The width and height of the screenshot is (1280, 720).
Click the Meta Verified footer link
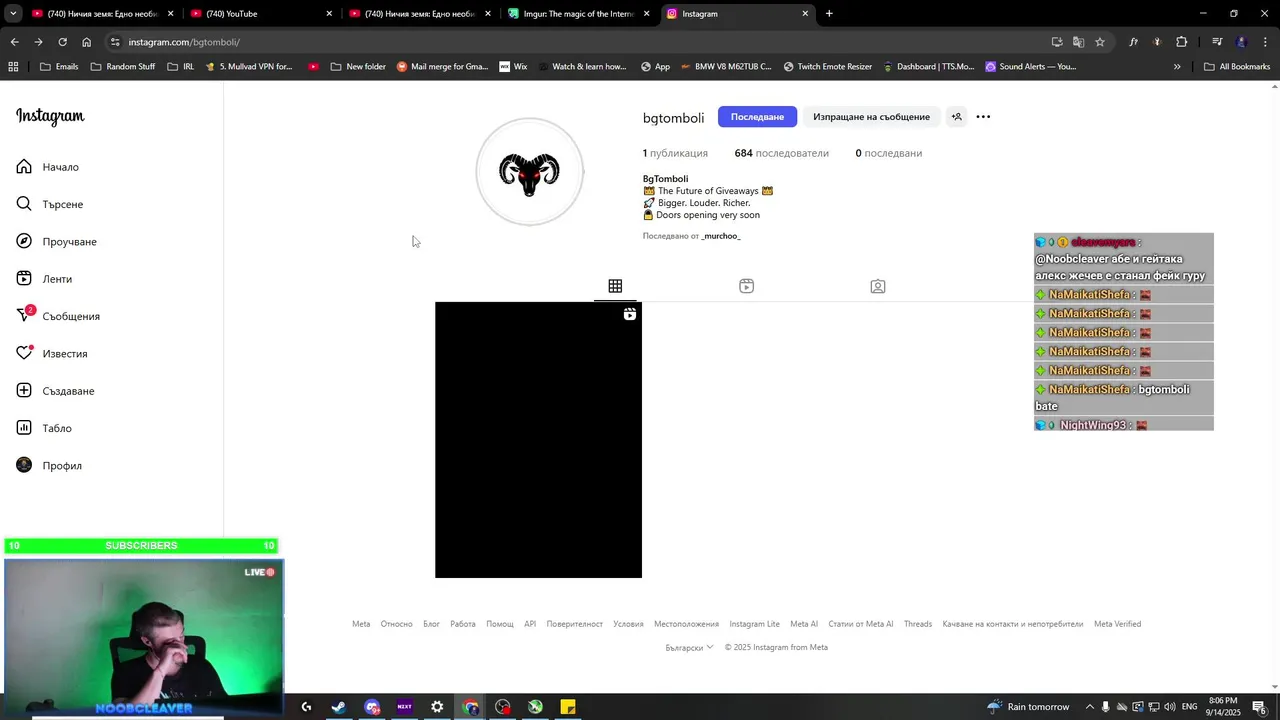pos(1117,624)
